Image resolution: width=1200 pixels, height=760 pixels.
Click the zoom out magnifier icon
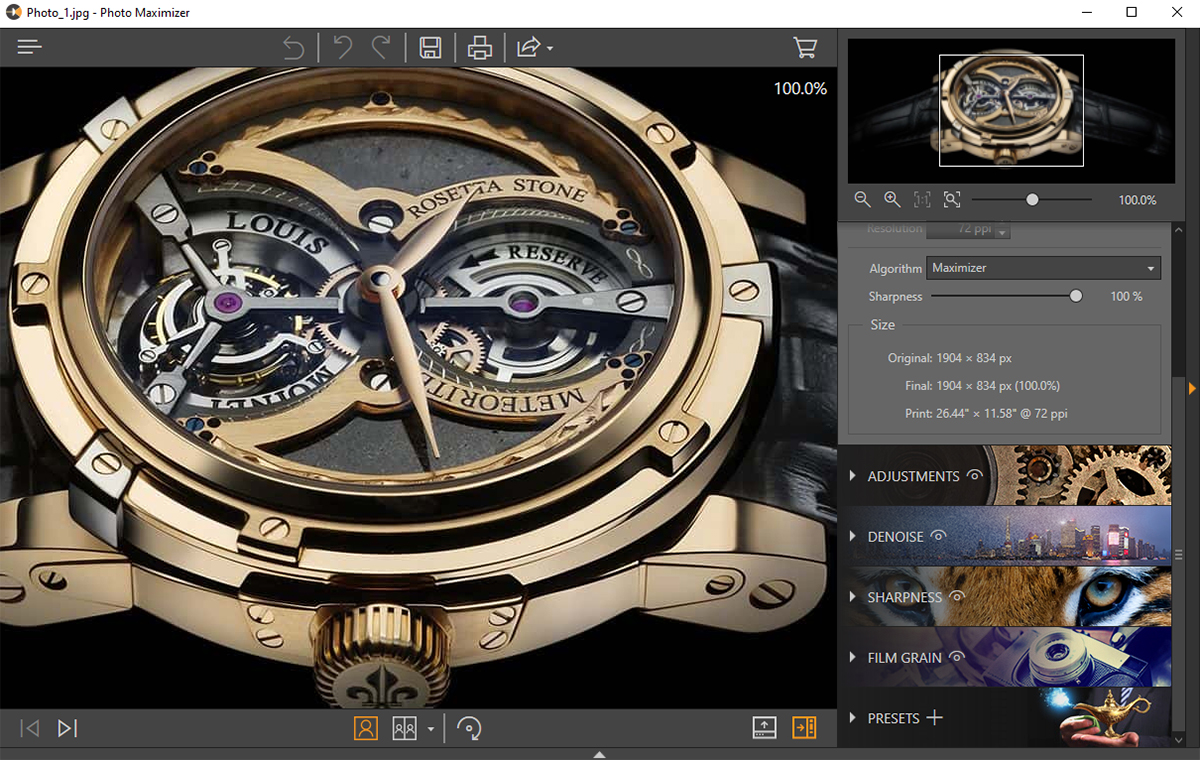(862, 200)
